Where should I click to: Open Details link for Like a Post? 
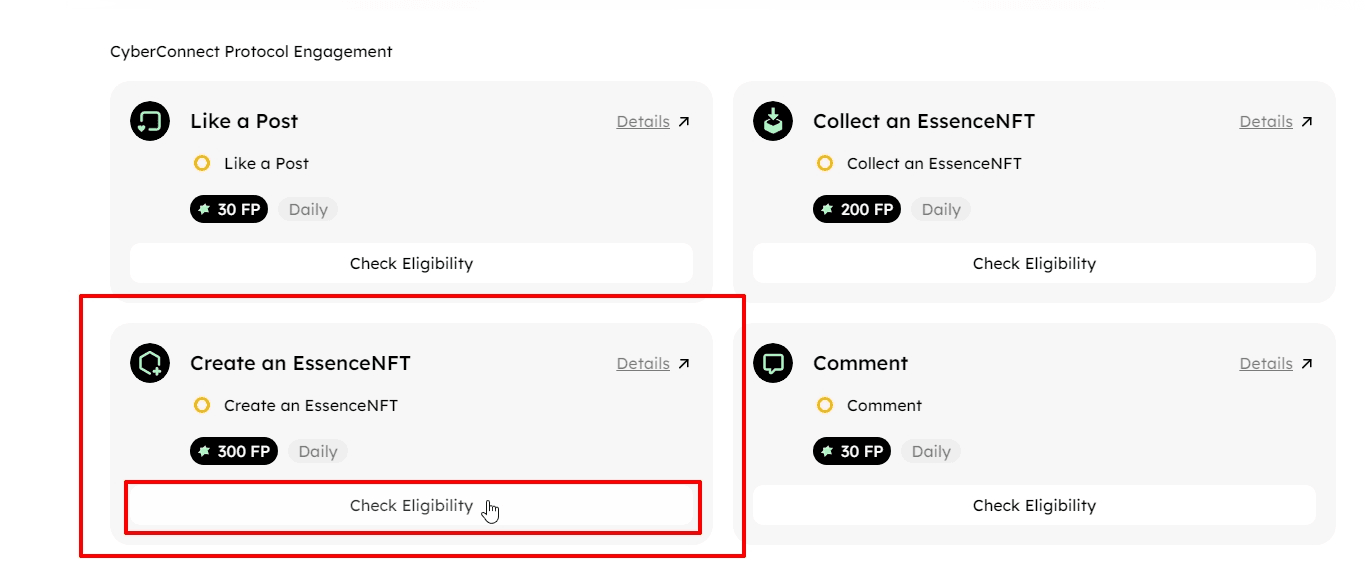tap(643, 122)
